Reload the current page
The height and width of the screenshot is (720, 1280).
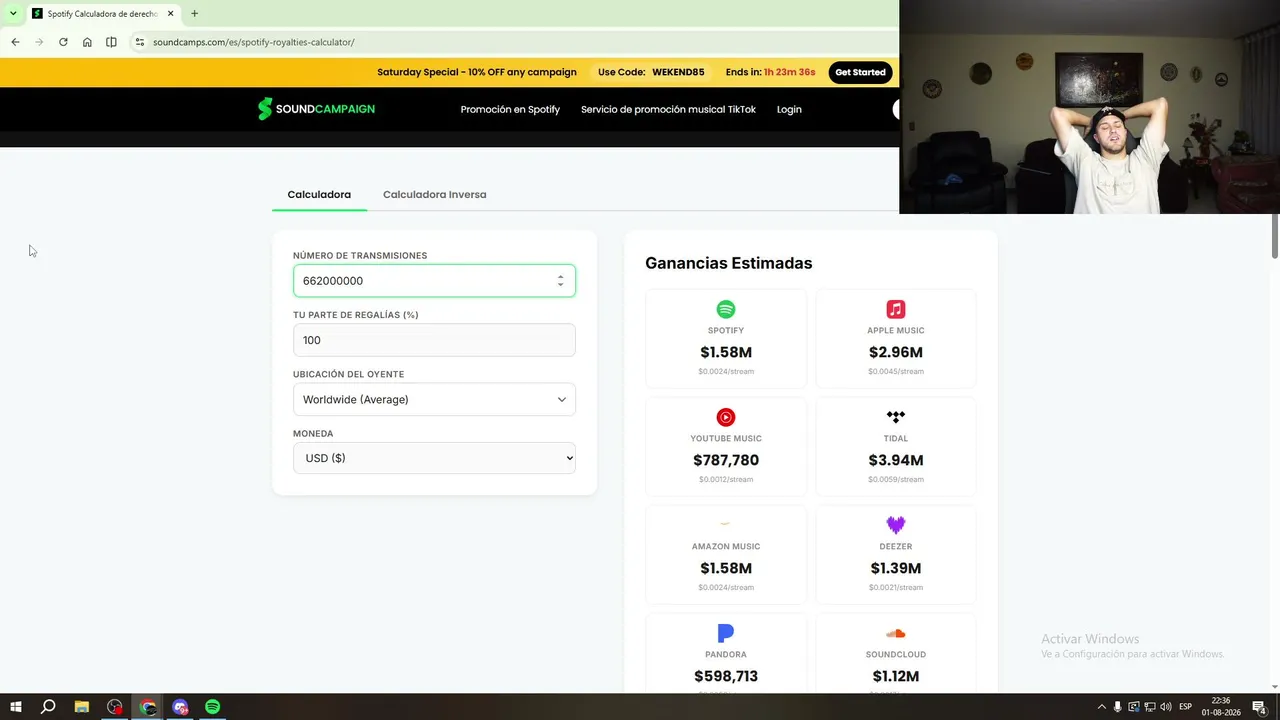(x=63, y=42)
